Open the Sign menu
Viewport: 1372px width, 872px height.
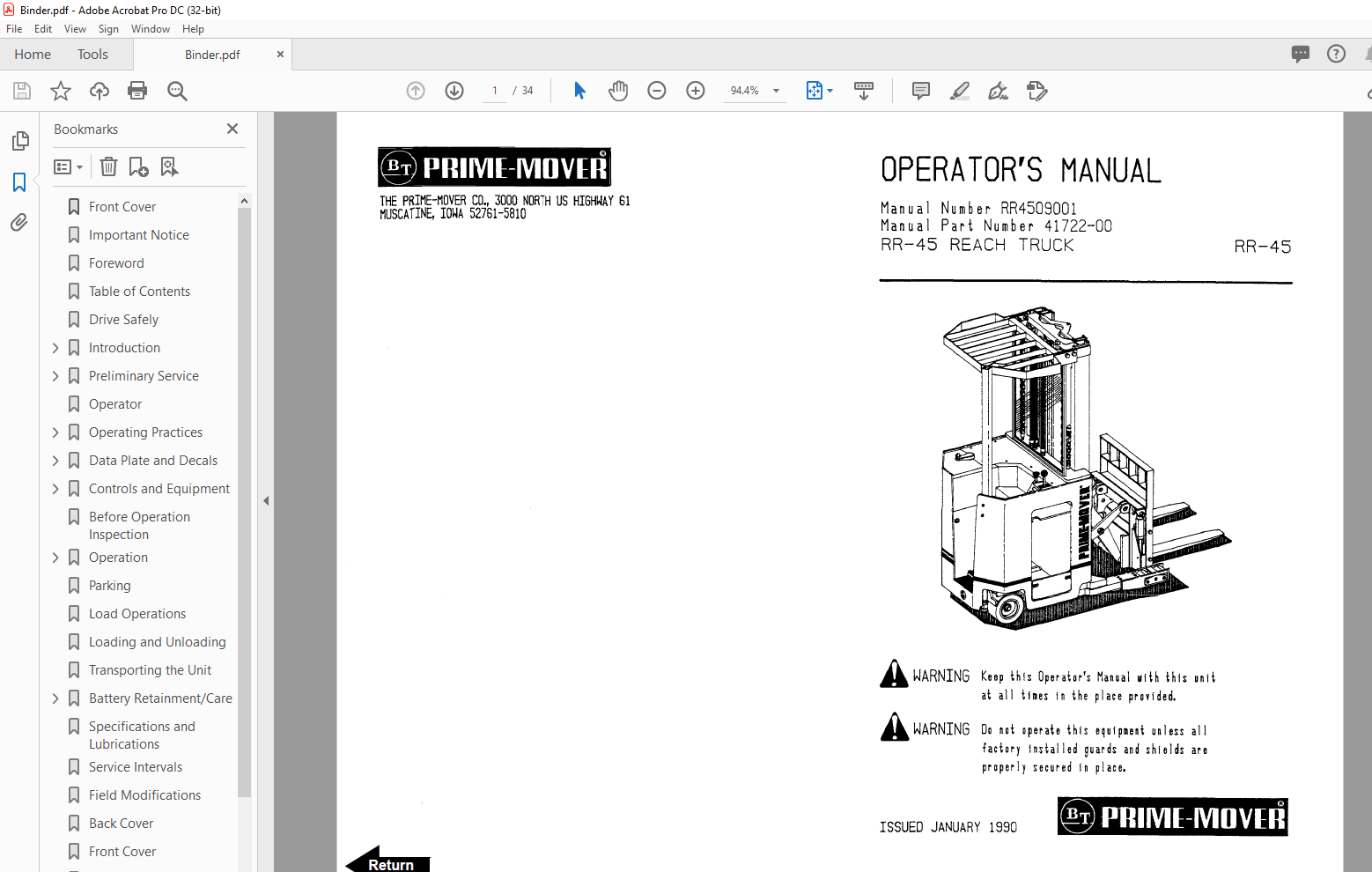tap(108, 29)
